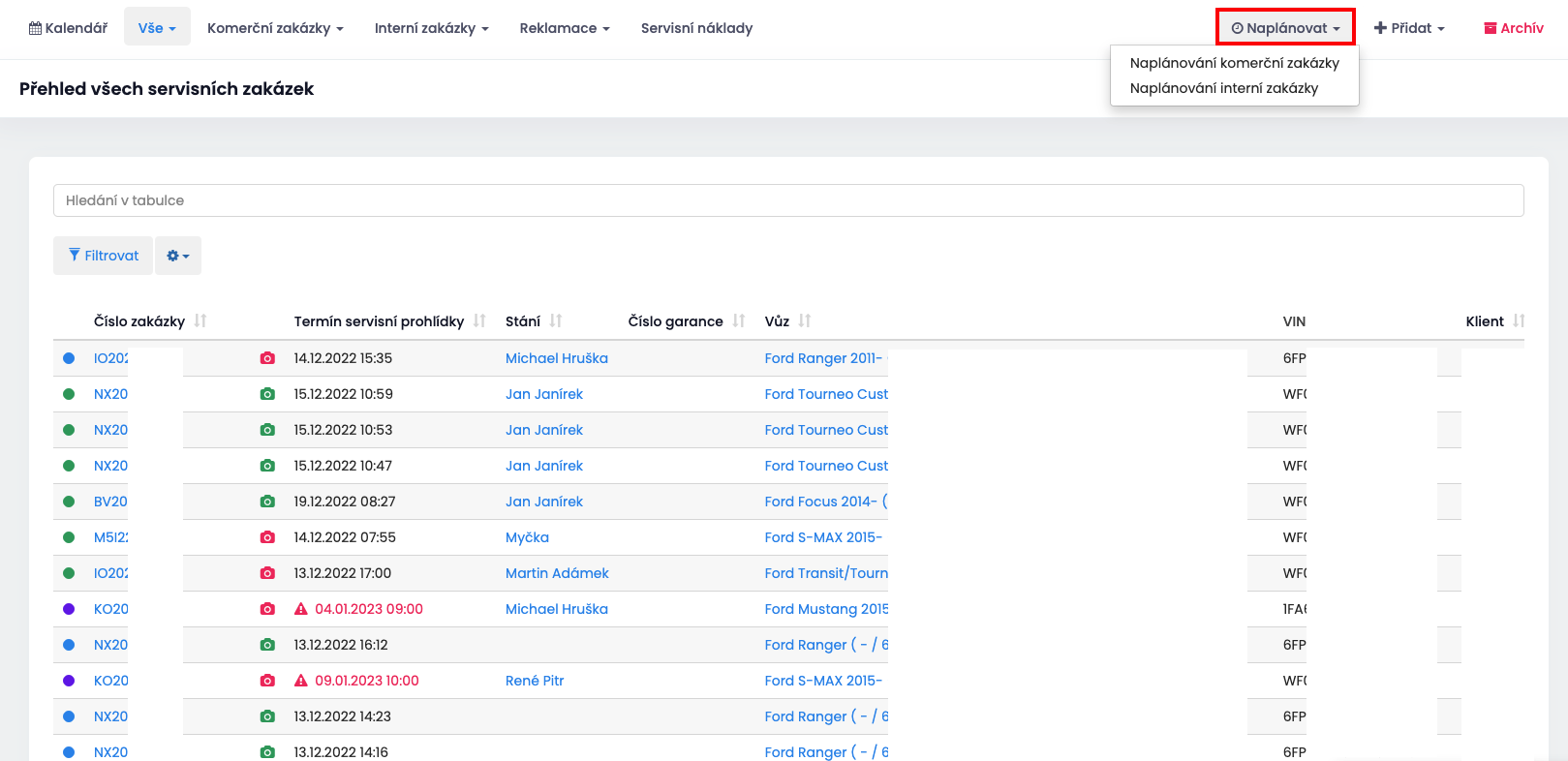Click the overdue date 04.01.2023 09:00
The height and width of the screenshot is (761, 1568).
pyautogui.click(x=369, y=609)
